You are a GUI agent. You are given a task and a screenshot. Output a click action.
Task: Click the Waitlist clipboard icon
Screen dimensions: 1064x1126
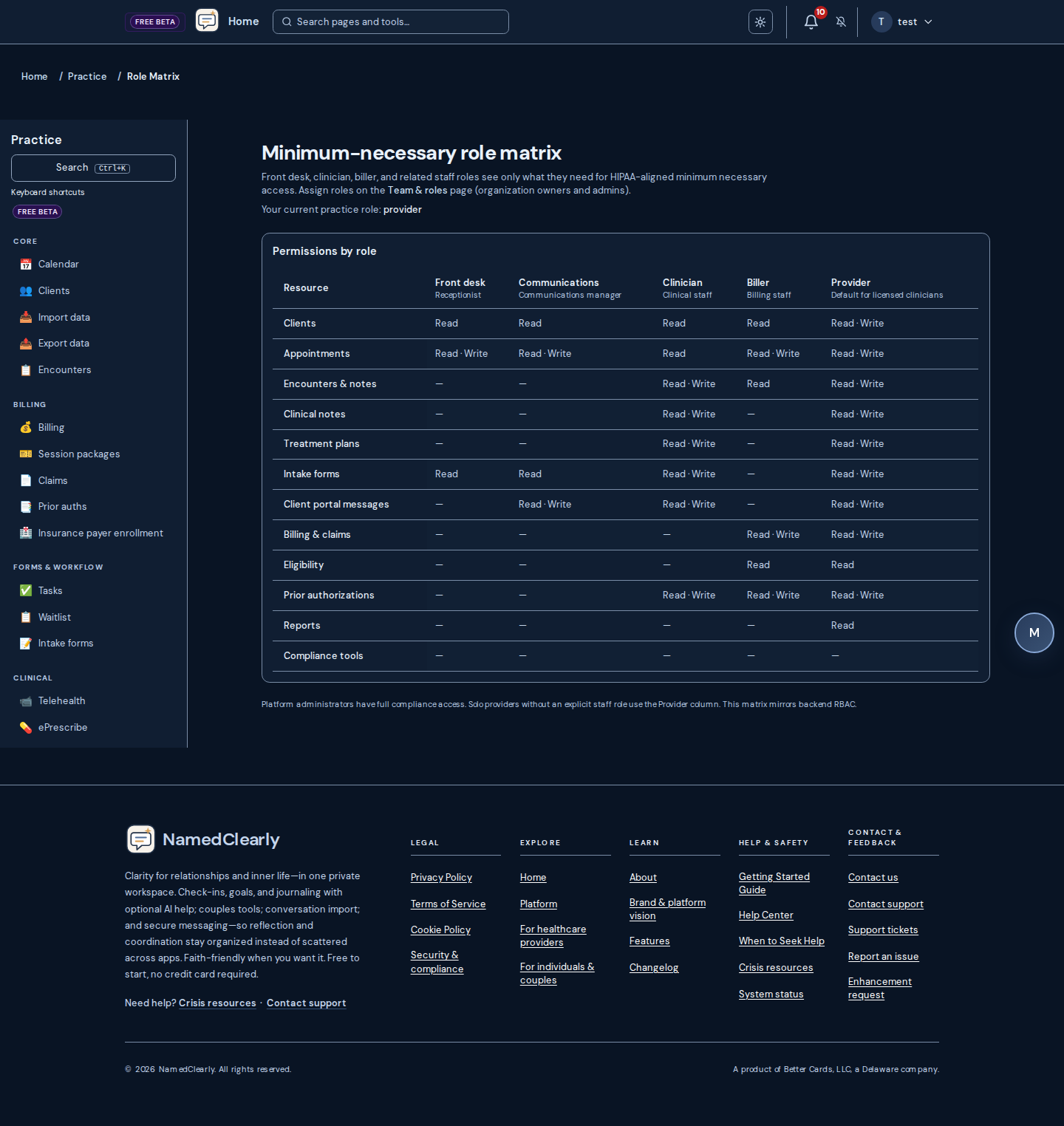[26, 618]
